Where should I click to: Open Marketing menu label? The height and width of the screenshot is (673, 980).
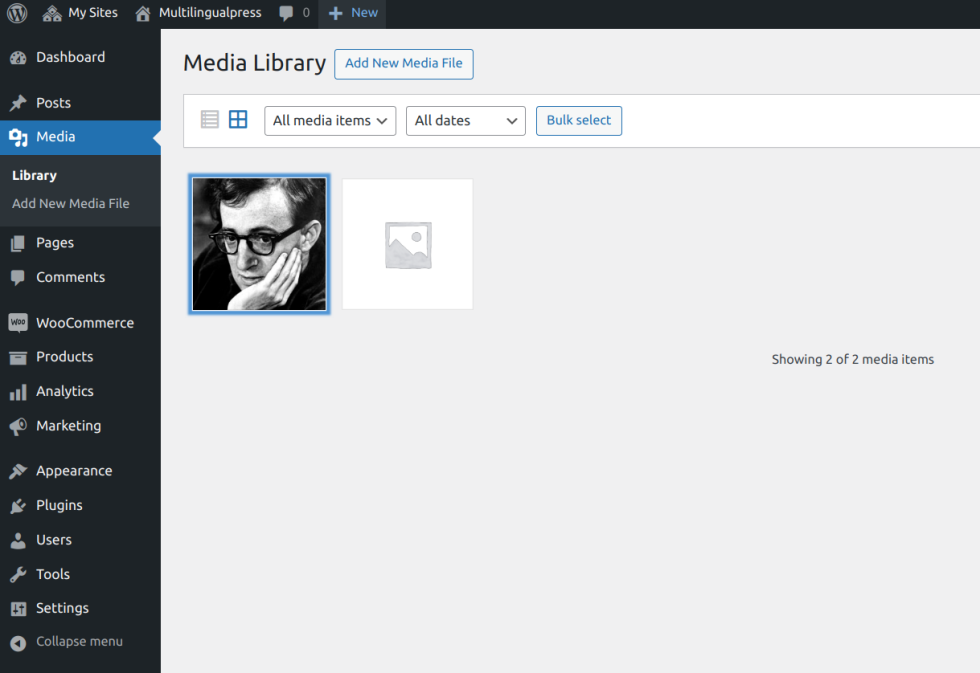coord(69,426)
